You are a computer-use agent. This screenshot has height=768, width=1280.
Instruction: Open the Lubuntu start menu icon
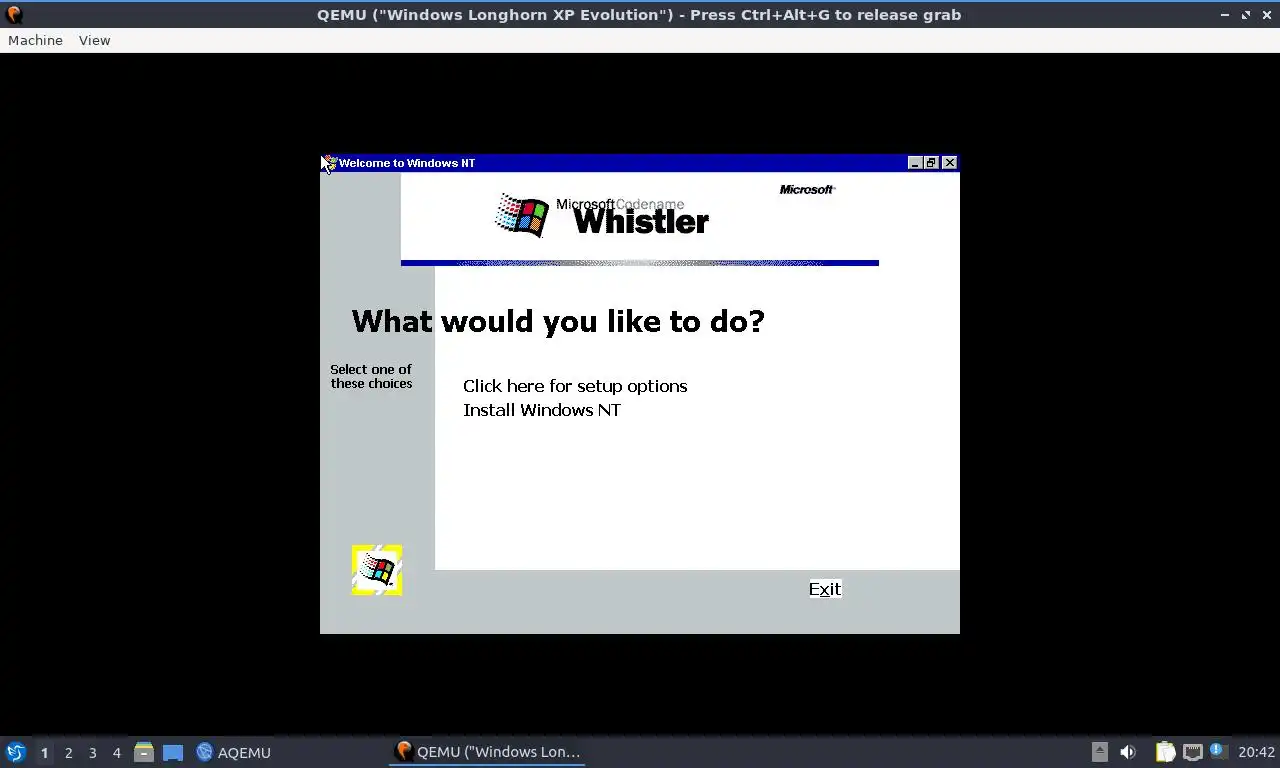pos(15,752)
